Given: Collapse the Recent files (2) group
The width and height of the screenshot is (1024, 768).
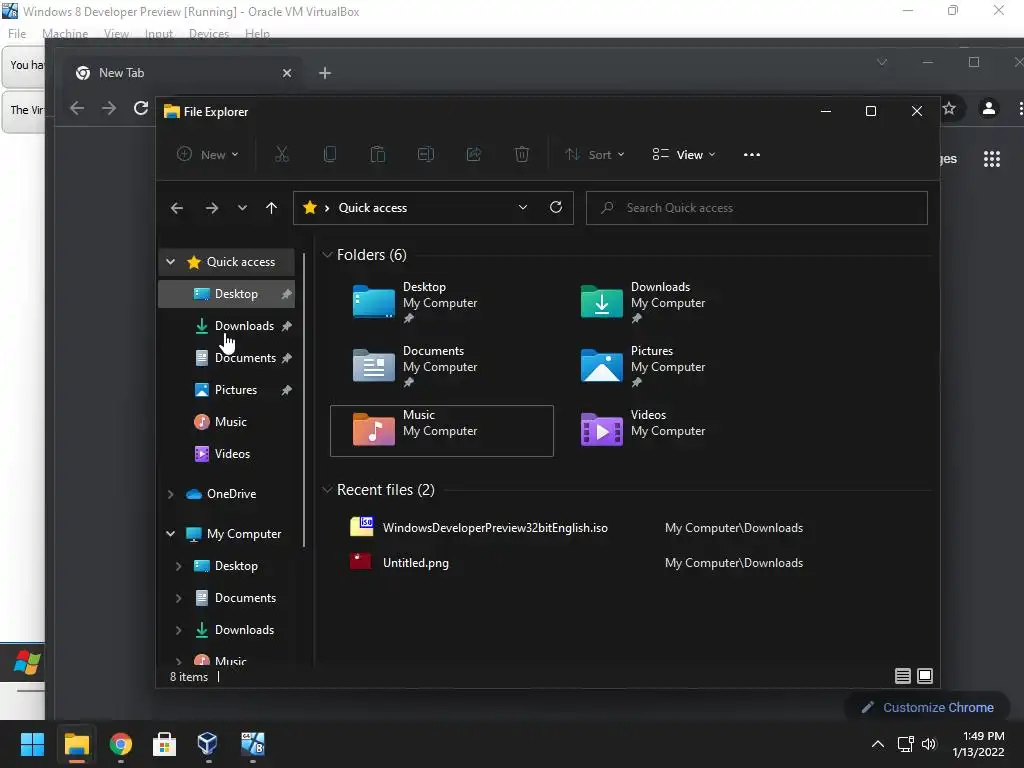Looking at the screenshot, I should (x=327, y=490).
